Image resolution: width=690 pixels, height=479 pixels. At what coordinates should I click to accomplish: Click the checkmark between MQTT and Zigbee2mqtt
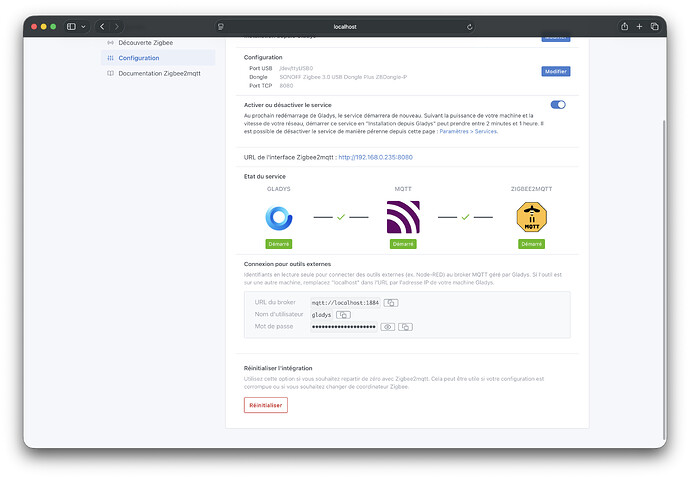click(x=466, y=217)
